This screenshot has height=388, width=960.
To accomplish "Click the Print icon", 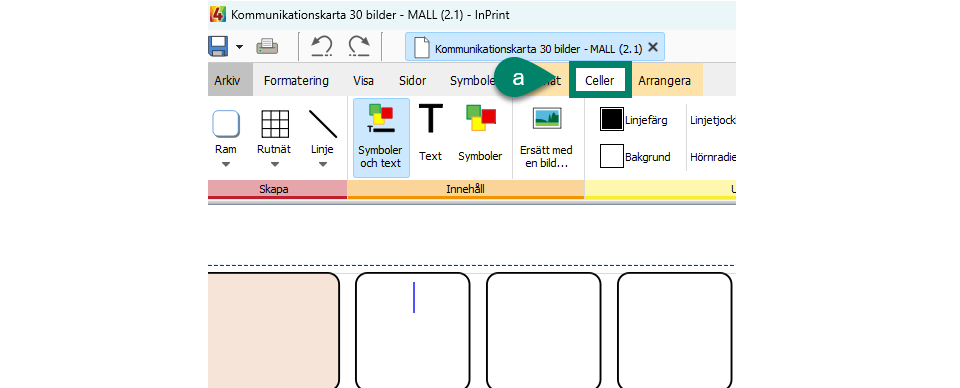I will [x=268, y=47].
